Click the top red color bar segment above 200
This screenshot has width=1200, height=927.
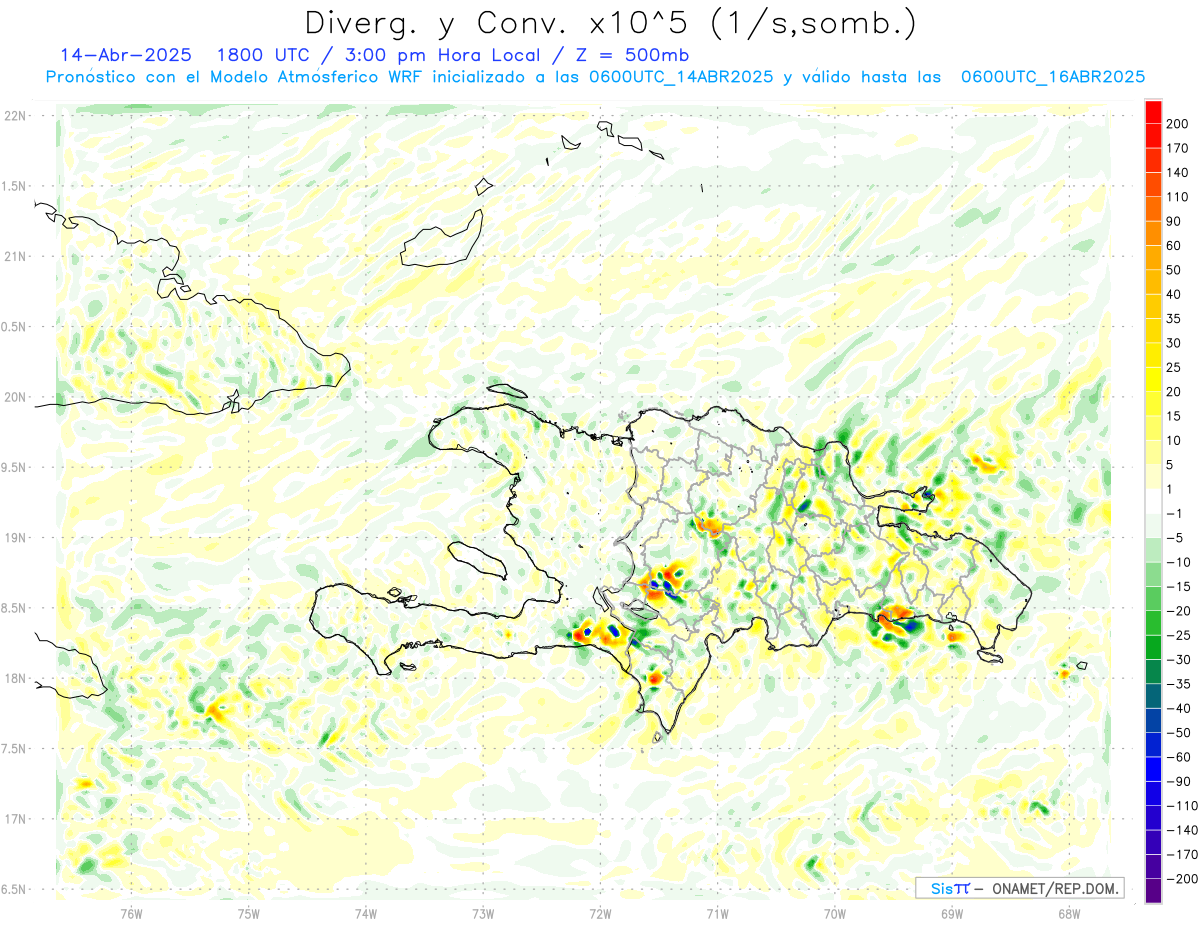[x=1153, y=110]
